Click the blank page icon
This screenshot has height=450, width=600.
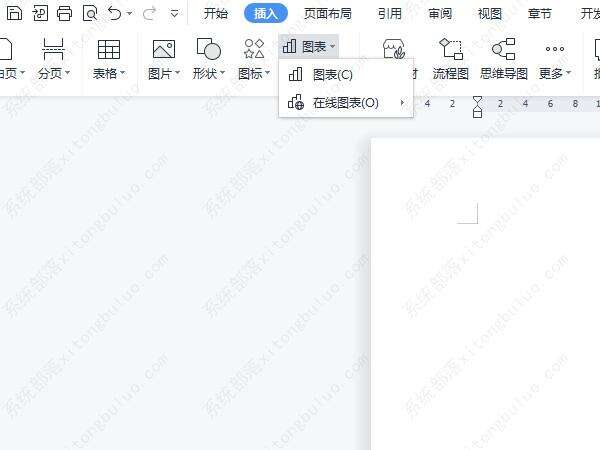pyautogui.click(x=6, y=49)
